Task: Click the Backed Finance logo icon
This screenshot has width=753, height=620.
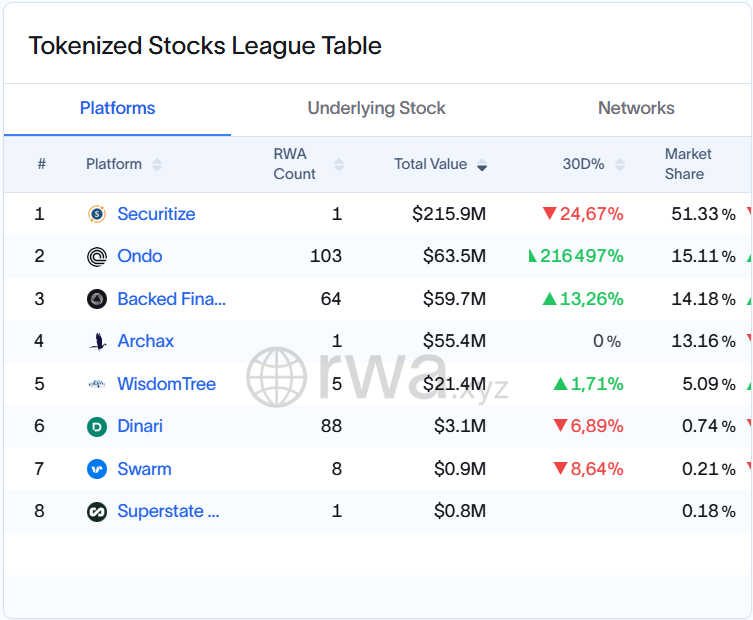Action: tap(97, 299)
